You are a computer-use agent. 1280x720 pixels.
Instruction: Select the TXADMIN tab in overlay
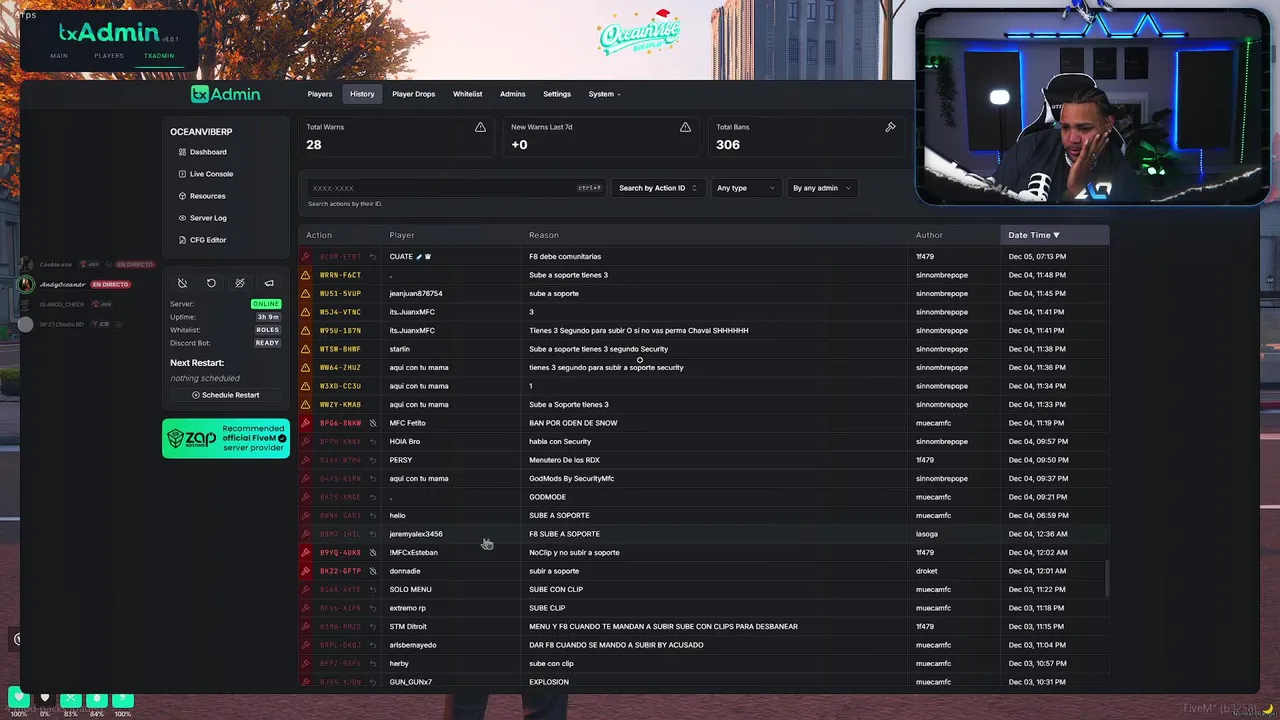(x=159, y=56)
